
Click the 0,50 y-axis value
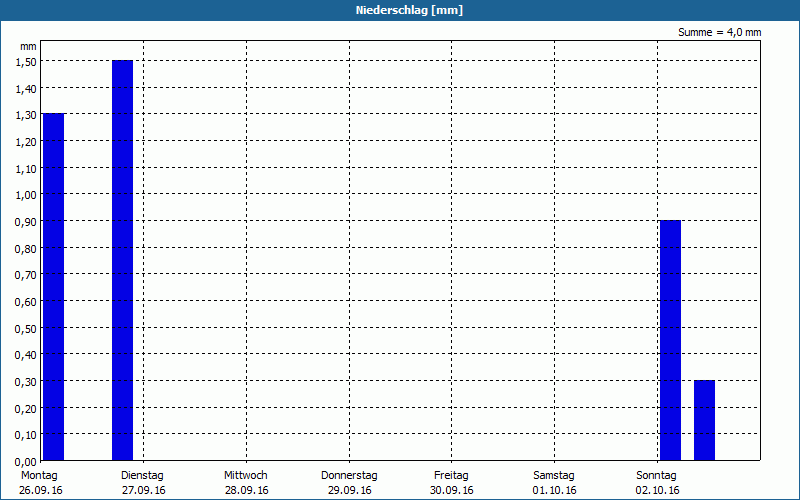pyautogui.click(x=26, y=329)
